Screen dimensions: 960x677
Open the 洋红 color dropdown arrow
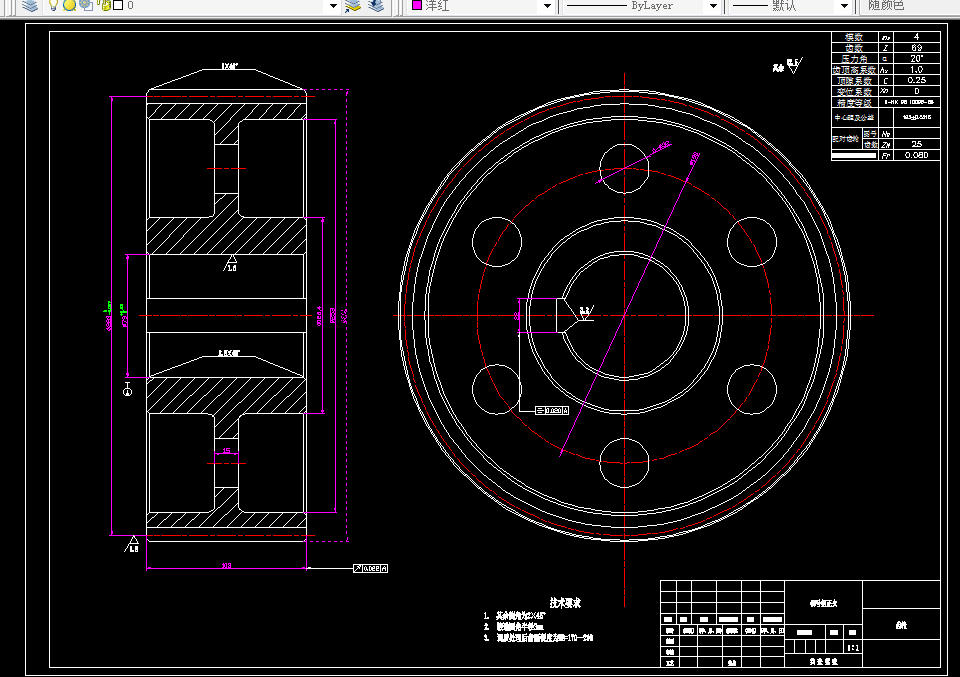(x=547, y=6)
